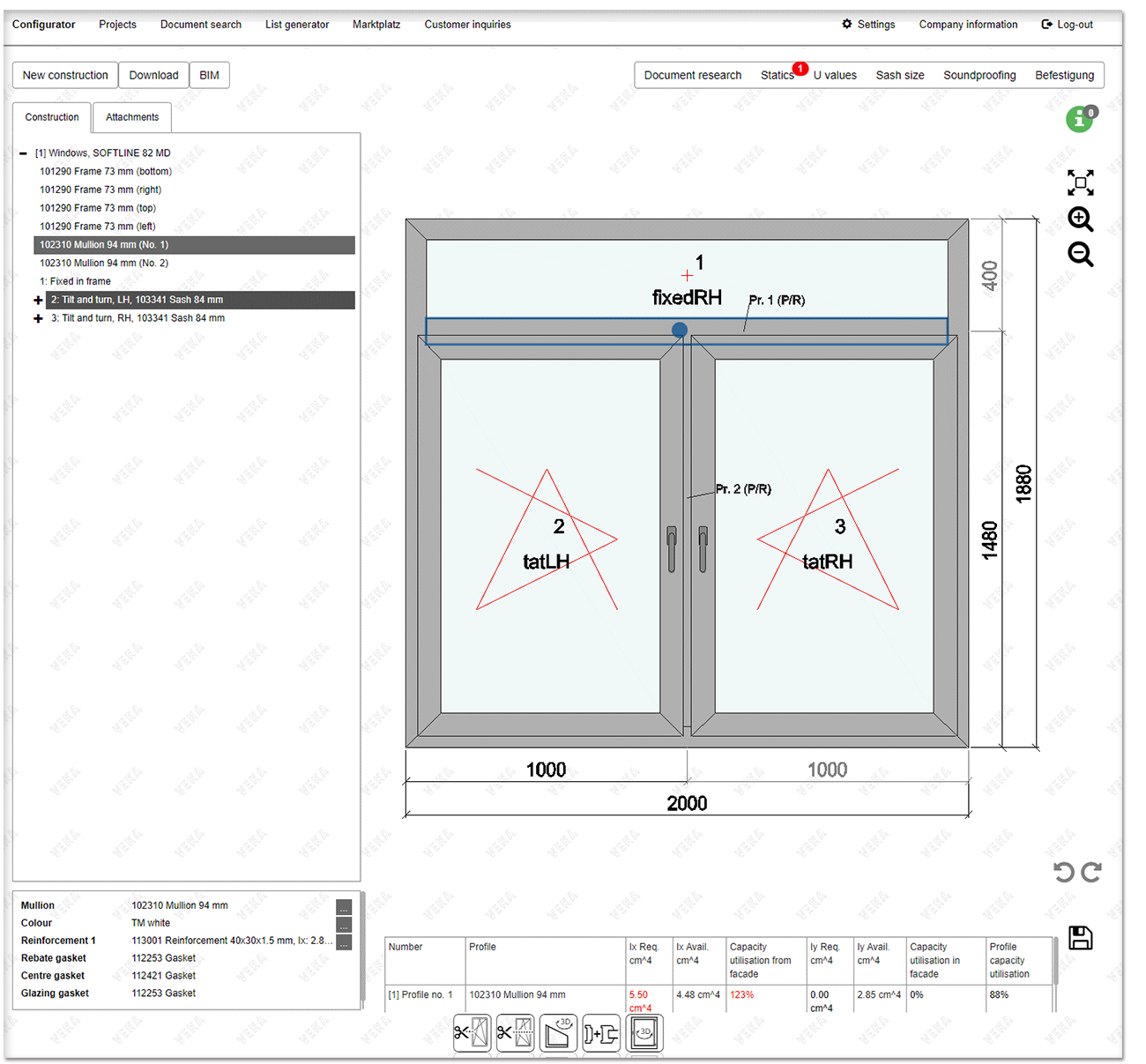Select 101290 Frame 73 mm (top)
This screenshot has width=1146, height=1064.
click(x=98, y=208)
